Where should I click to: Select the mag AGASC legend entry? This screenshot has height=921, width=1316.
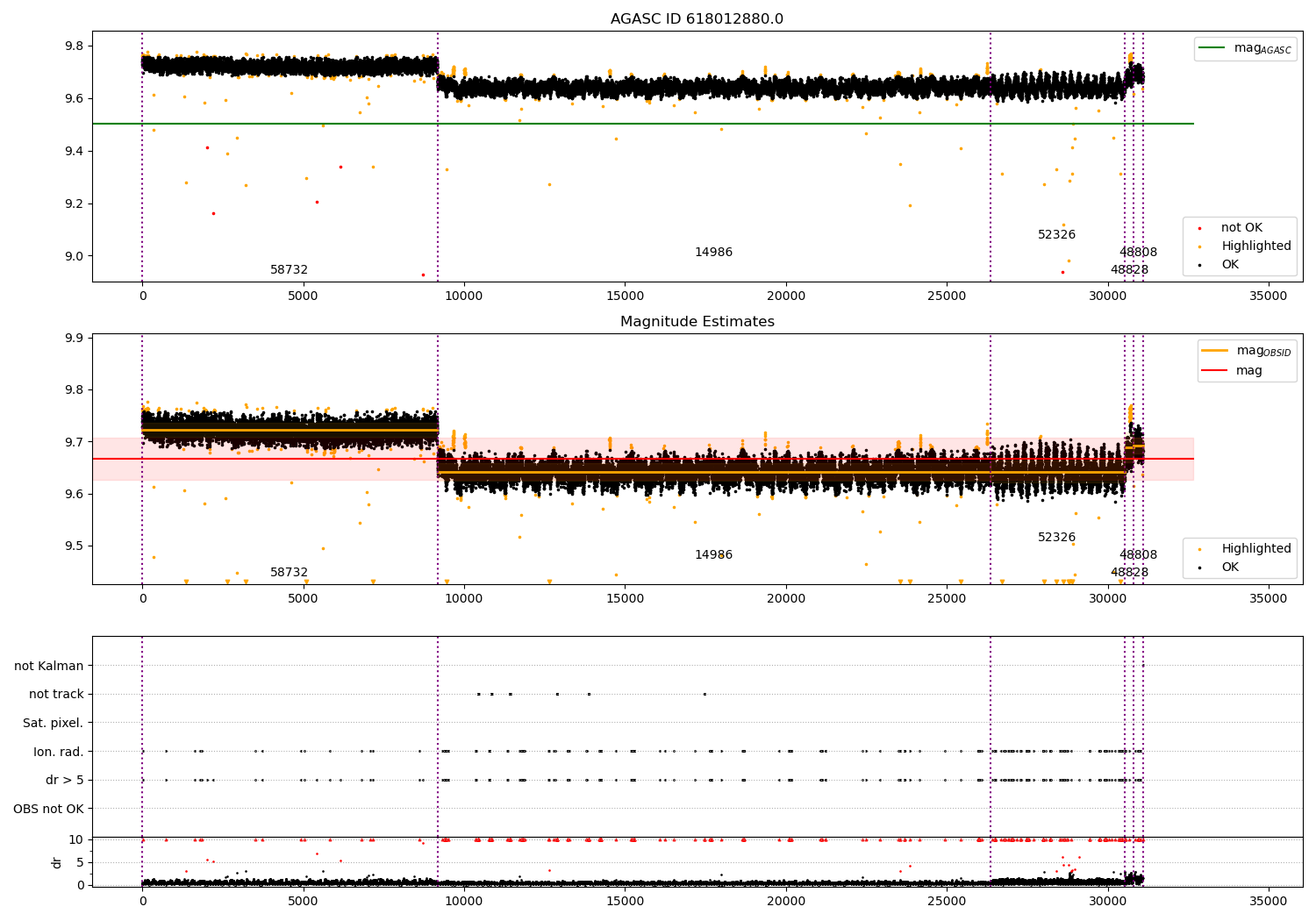pos(1245,48)
